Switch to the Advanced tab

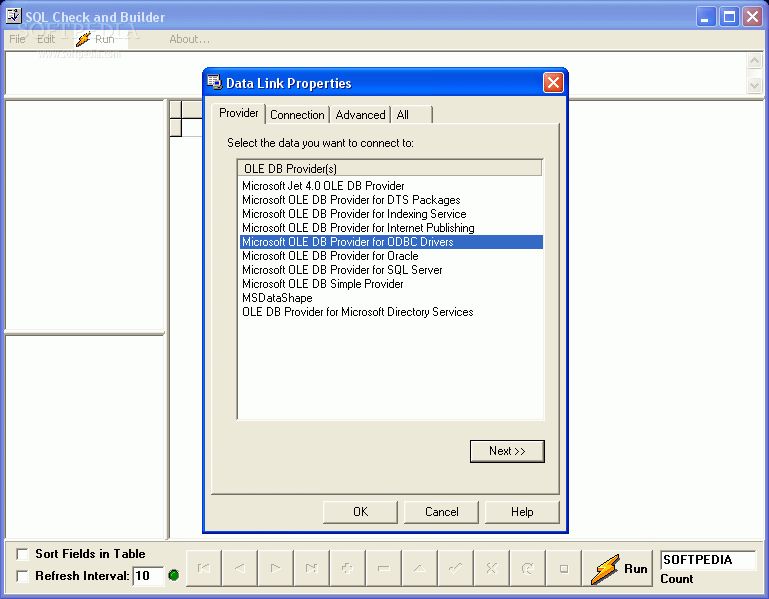(x=360, y=115)
